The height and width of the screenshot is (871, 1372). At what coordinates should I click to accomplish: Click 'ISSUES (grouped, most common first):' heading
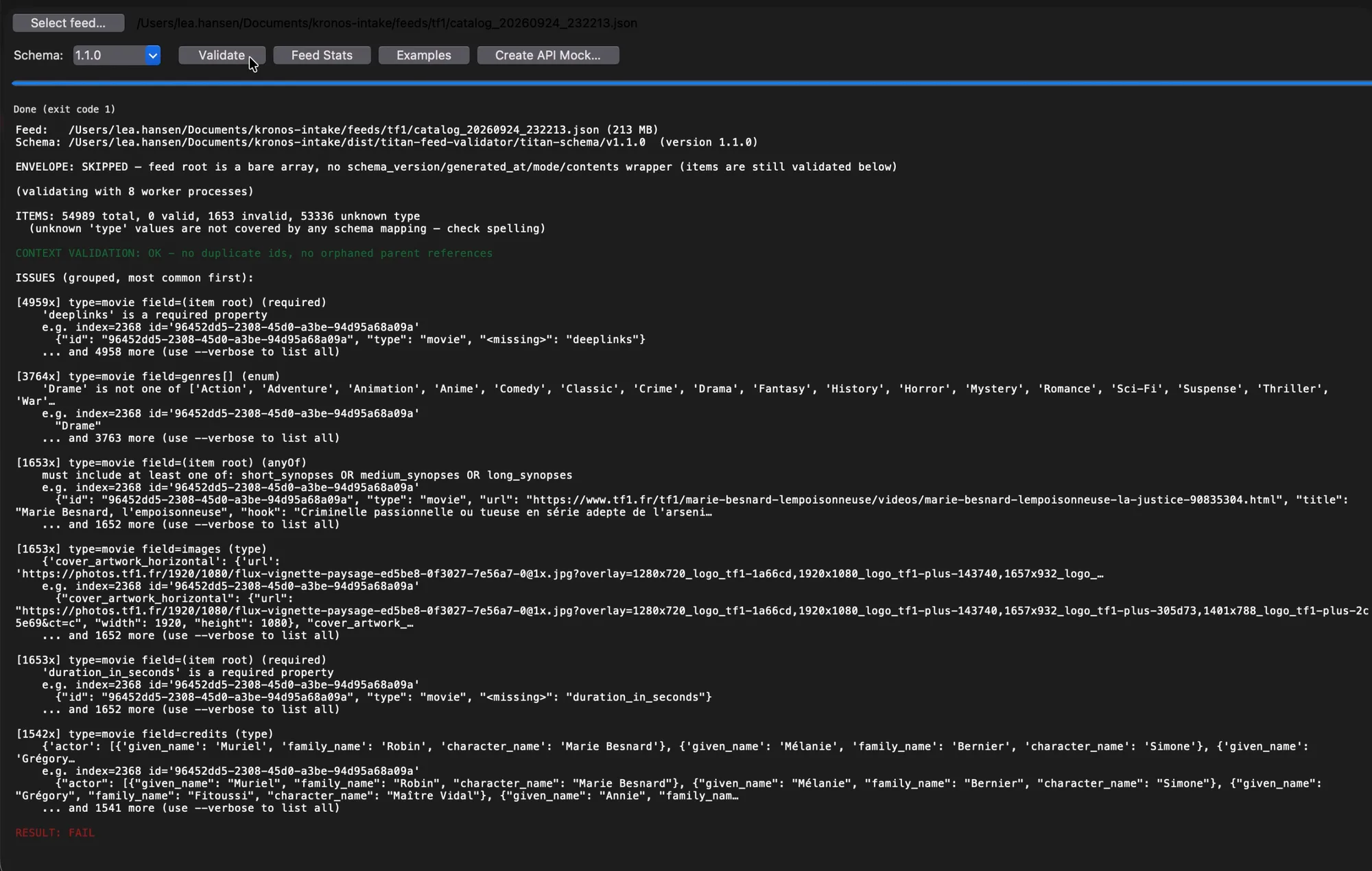(134, 278)
